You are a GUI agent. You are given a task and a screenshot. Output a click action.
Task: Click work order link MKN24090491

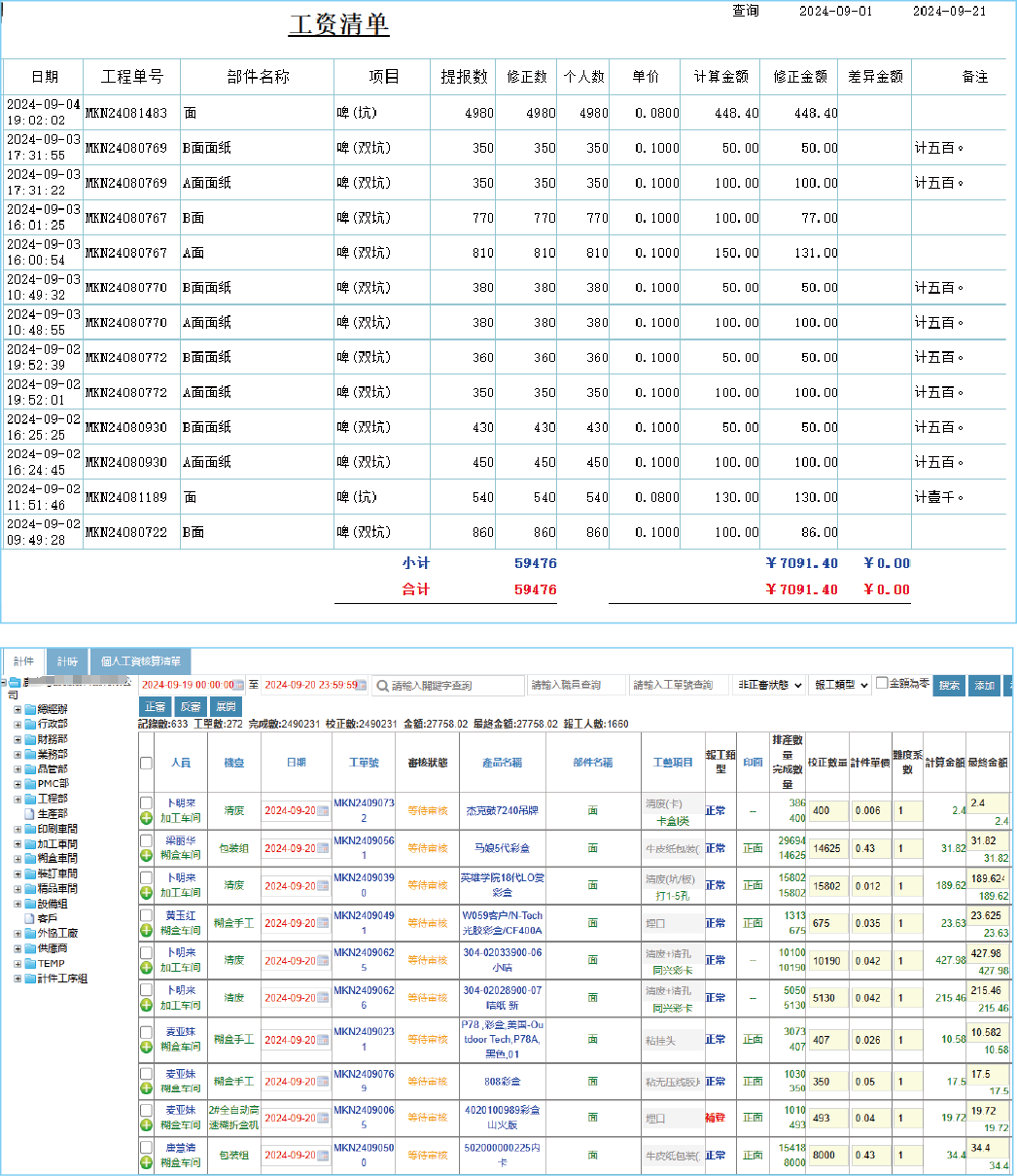click(365, 922)
